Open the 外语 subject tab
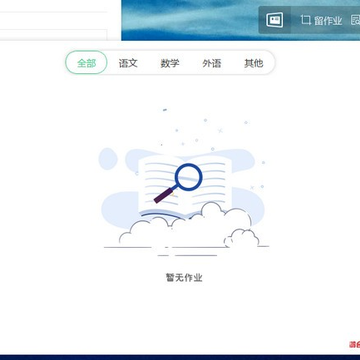 tap(212, 63)
